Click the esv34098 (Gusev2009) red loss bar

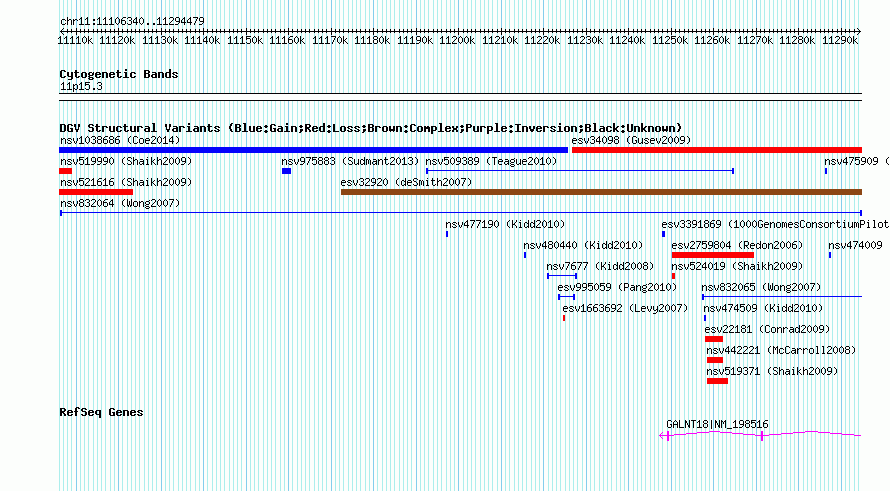tap(717, 150)
